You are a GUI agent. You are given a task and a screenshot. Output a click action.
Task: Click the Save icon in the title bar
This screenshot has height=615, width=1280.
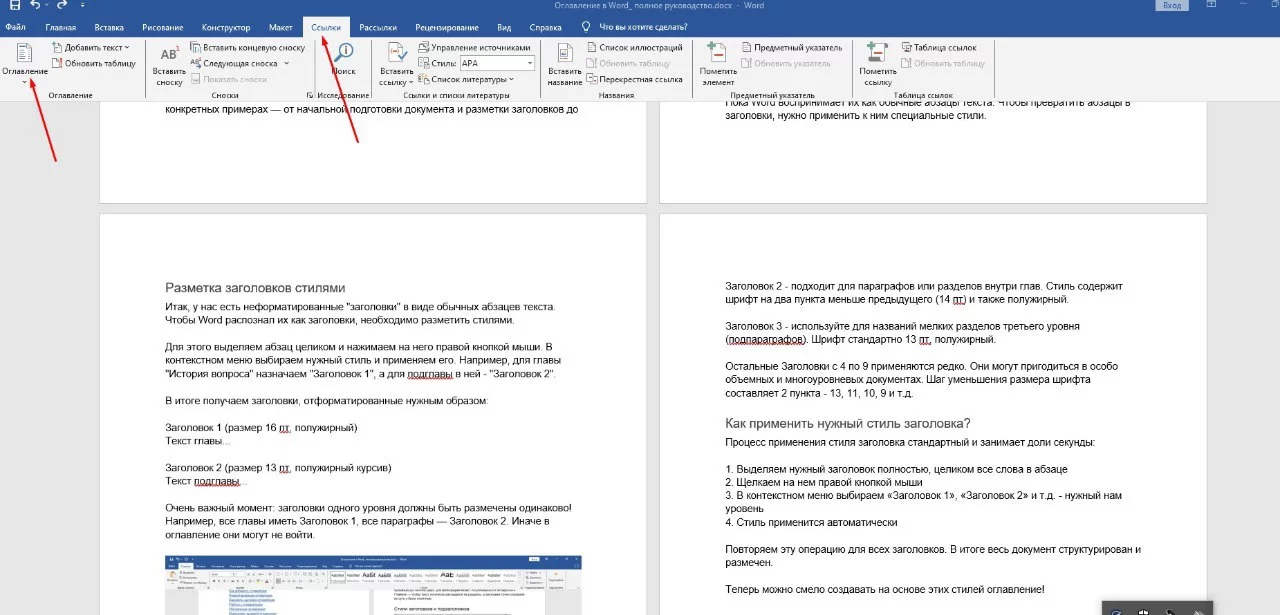[14, 6]
